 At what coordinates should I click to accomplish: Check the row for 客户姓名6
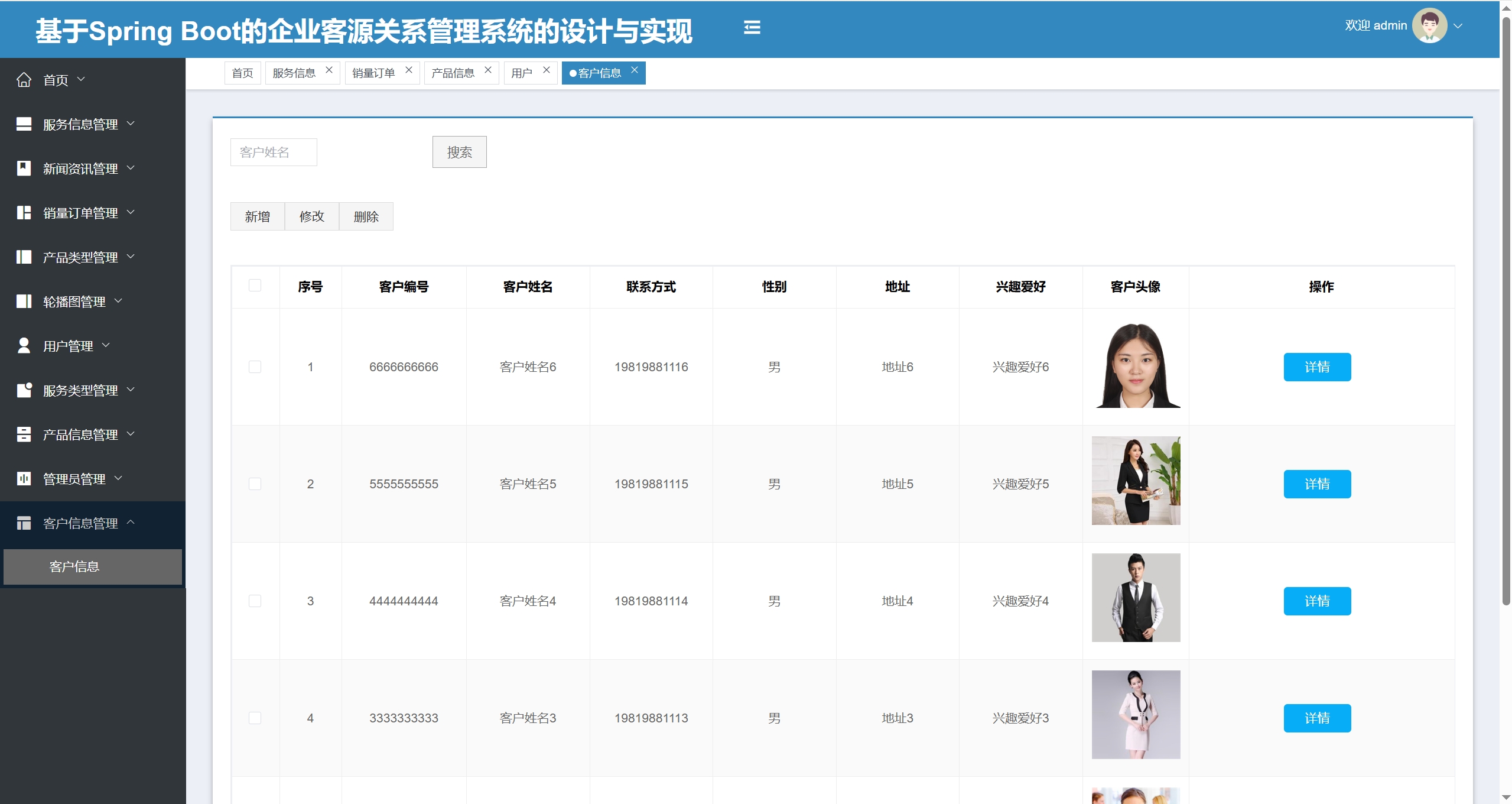click(255, 367)
